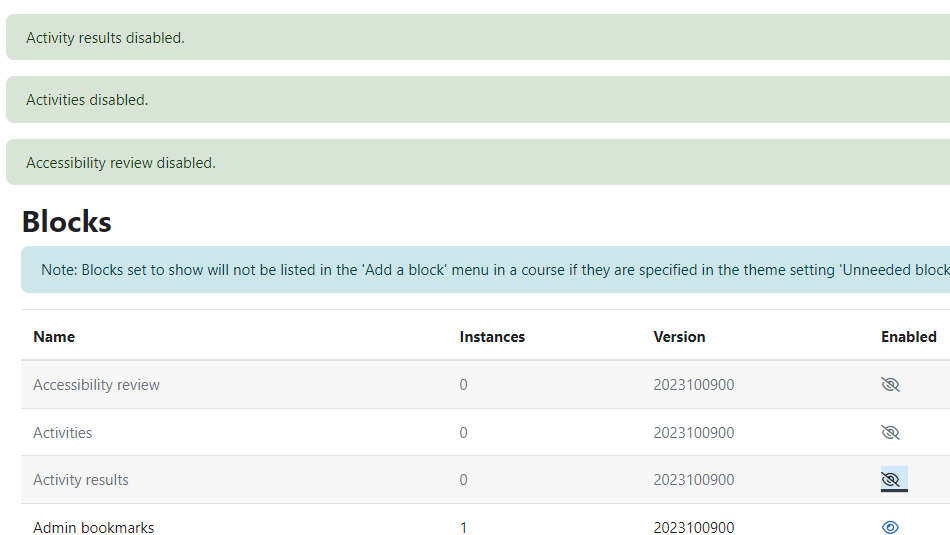Enable the Activity results block via eye icon
This screenshot has height=535, width=950.
click(890, 480)
